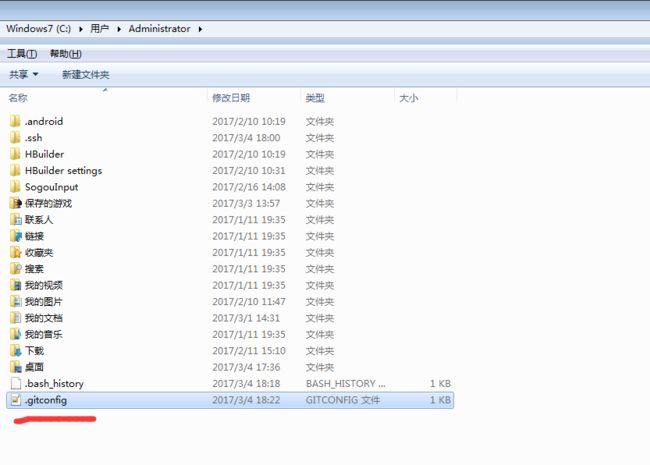Click the 桌面 desktop folder icon
The height and width of the screenshot is (465, 650).
click(15, 367)
